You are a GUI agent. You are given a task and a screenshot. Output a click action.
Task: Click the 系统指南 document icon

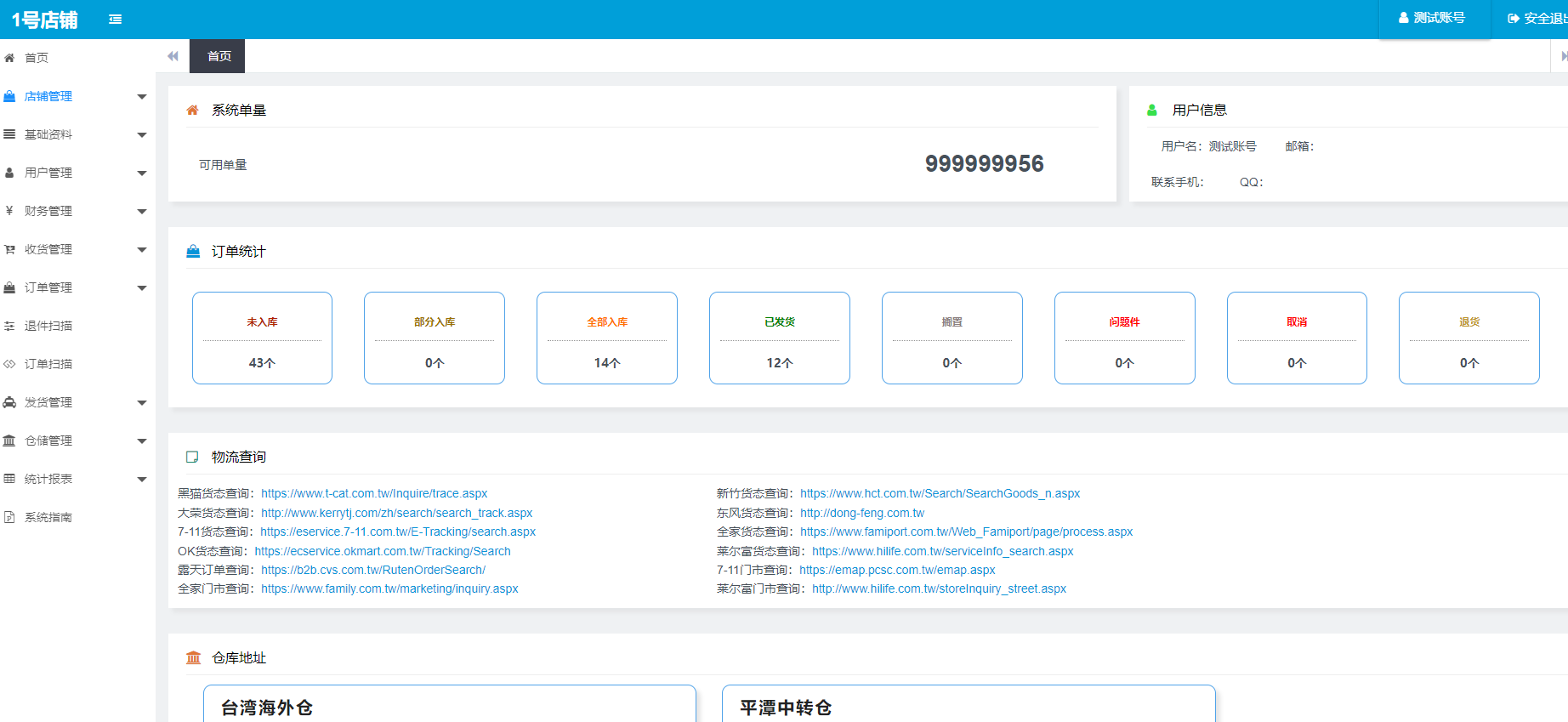(x=9, y=517)
